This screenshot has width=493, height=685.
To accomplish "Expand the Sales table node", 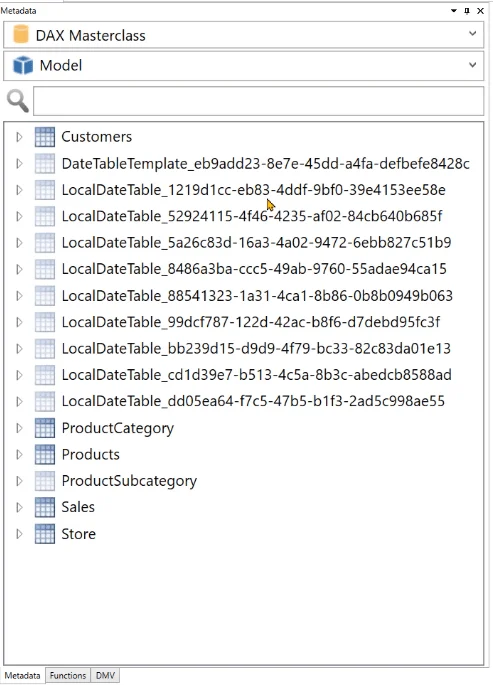I will 19,507.
